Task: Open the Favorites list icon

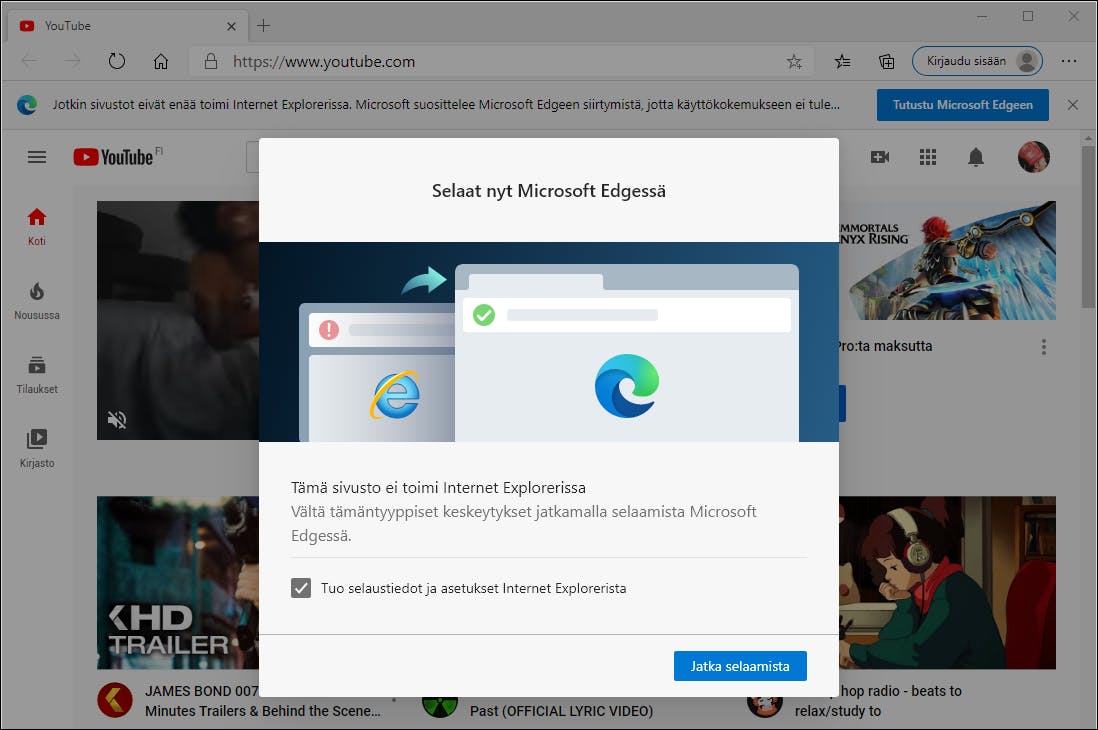Action: pos(842,62)
